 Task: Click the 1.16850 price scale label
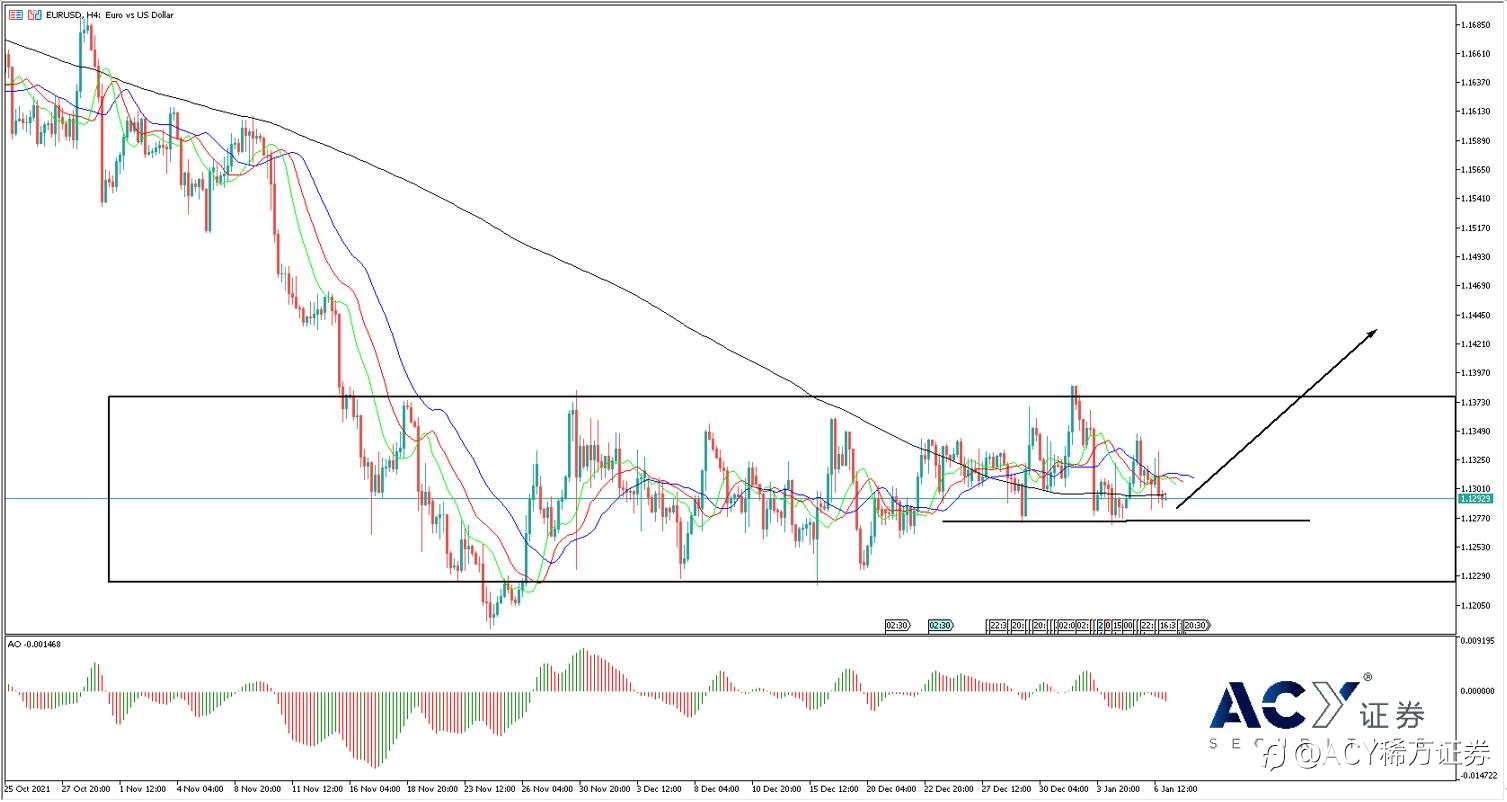coord(1478,24)
